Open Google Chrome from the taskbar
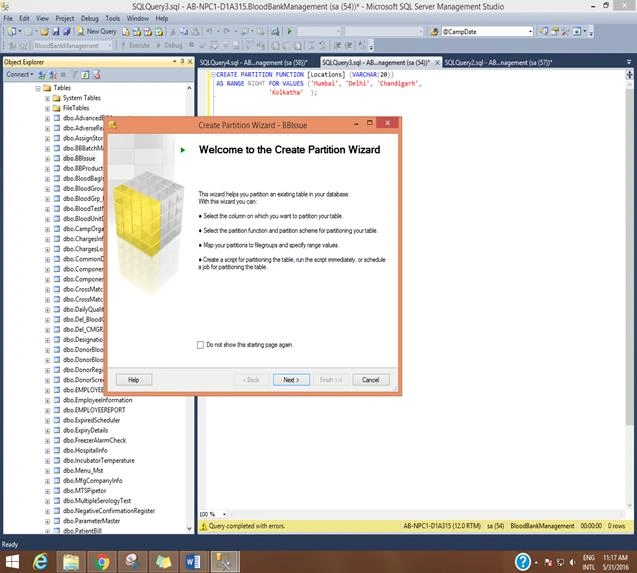This screenshot has height=573, width=637. tap(102, 562)
